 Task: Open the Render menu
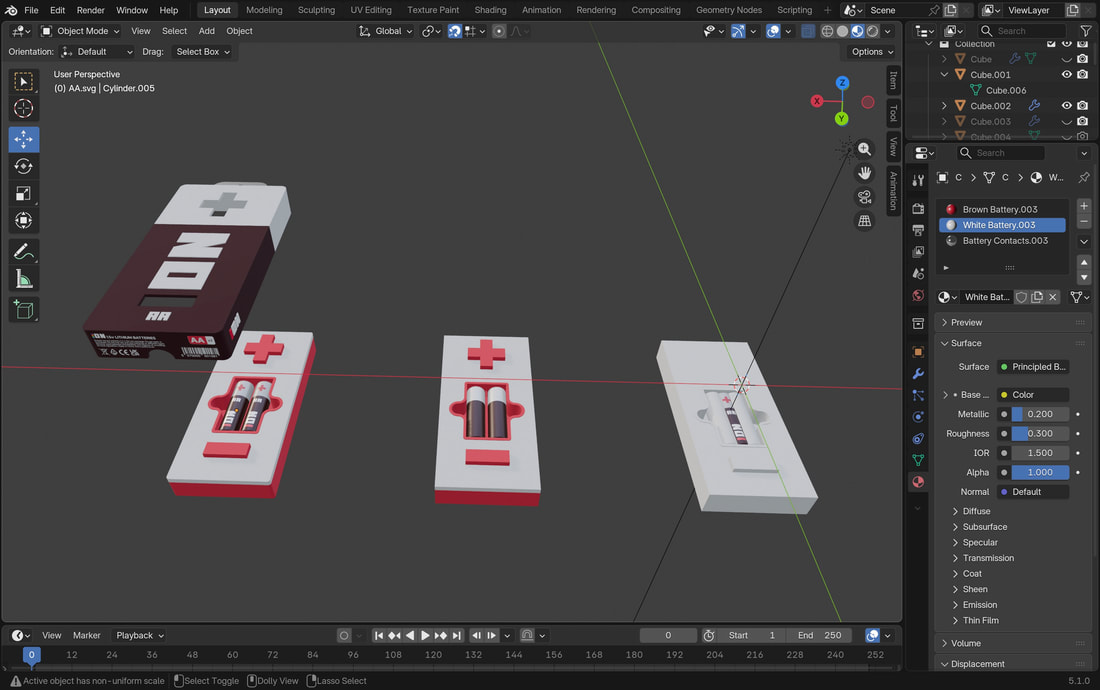click(x=91, y=10)
